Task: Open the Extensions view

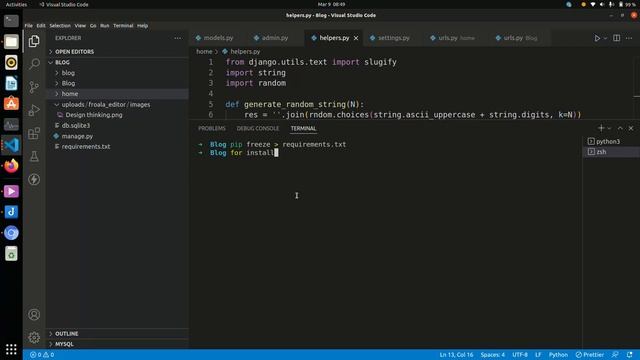Action: (x=34, y=133)
